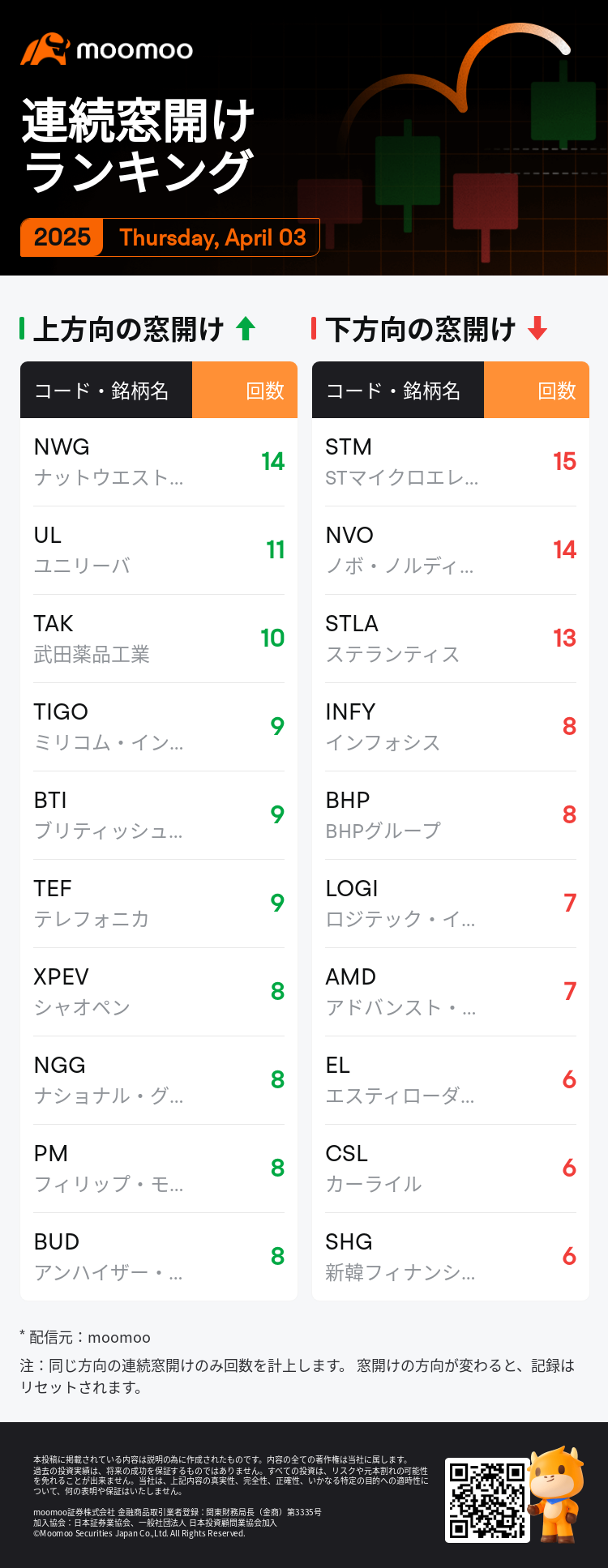Open the XPEV シャオペン entry

tap(158, 992)
